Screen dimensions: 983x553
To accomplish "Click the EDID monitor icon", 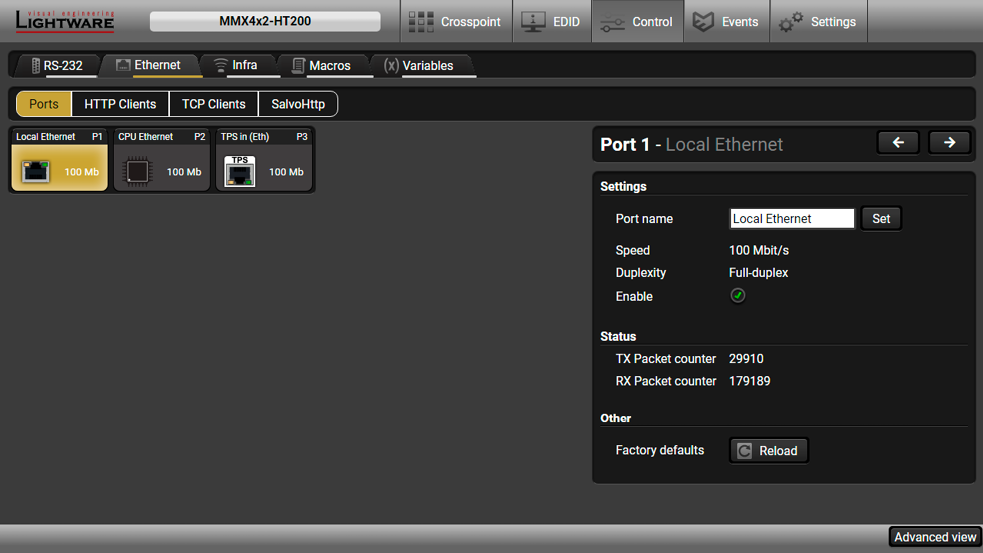I will 533,22.
